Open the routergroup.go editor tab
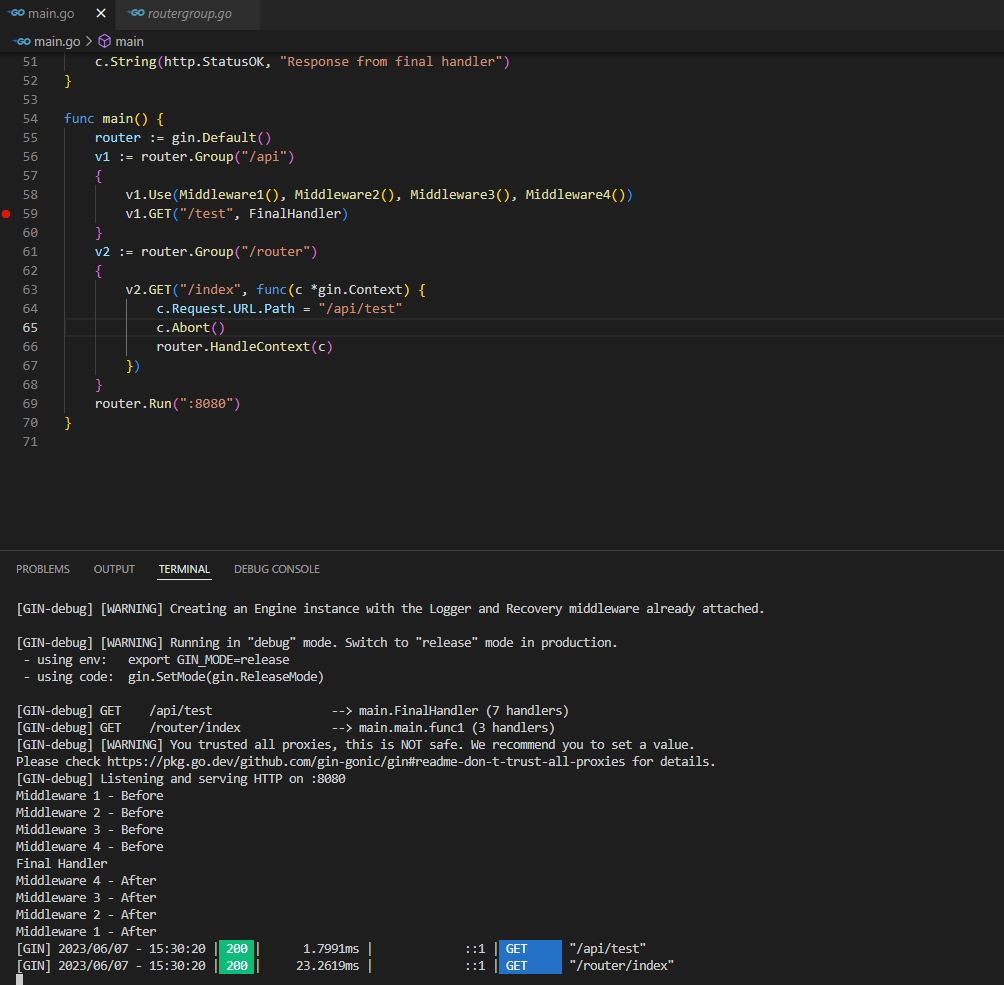The width and height of the screenshot is (1004, 985). tap(189, 13)
